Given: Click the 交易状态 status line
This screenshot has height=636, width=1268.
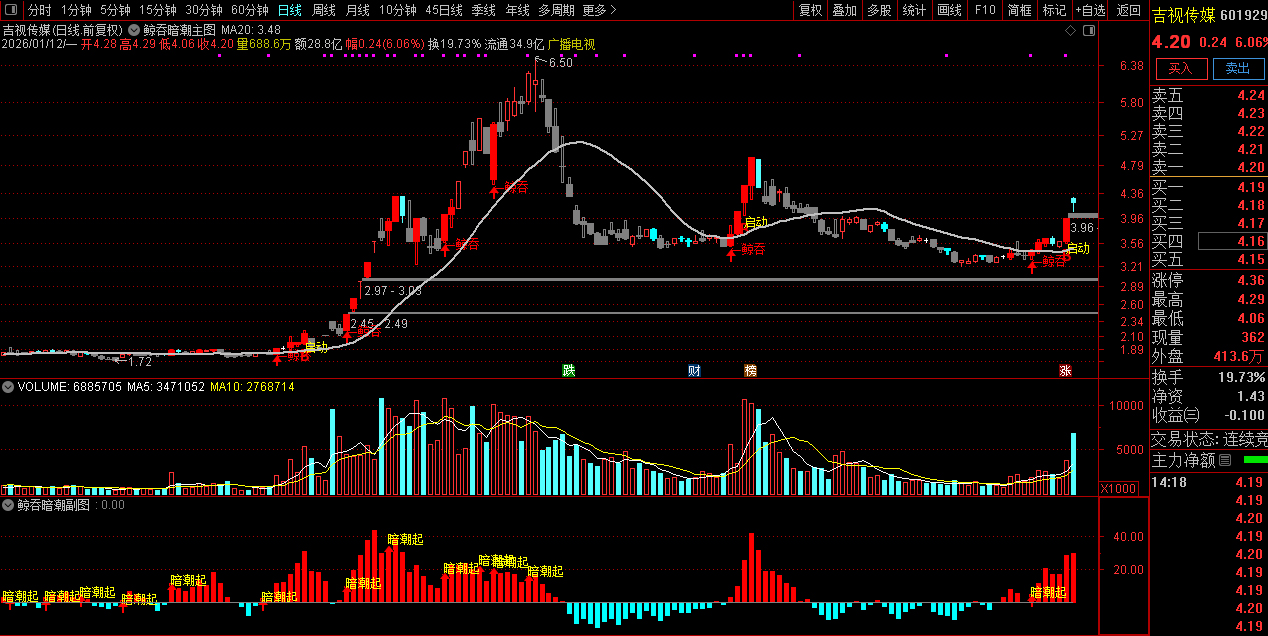Looking at the screenshot, I should 1209,439.
